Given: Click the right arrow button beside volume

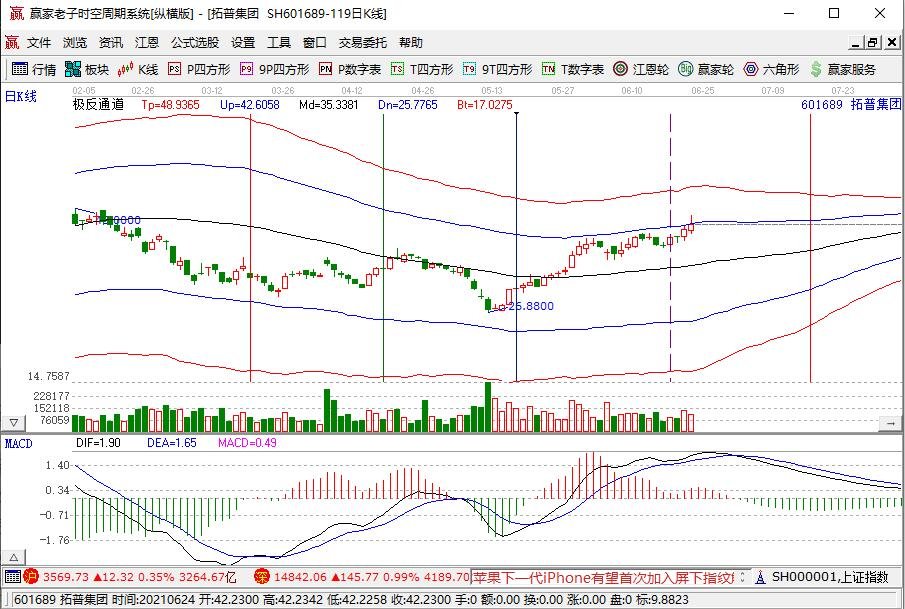Looking at the screenshot, I should click(x=889, y=424).
